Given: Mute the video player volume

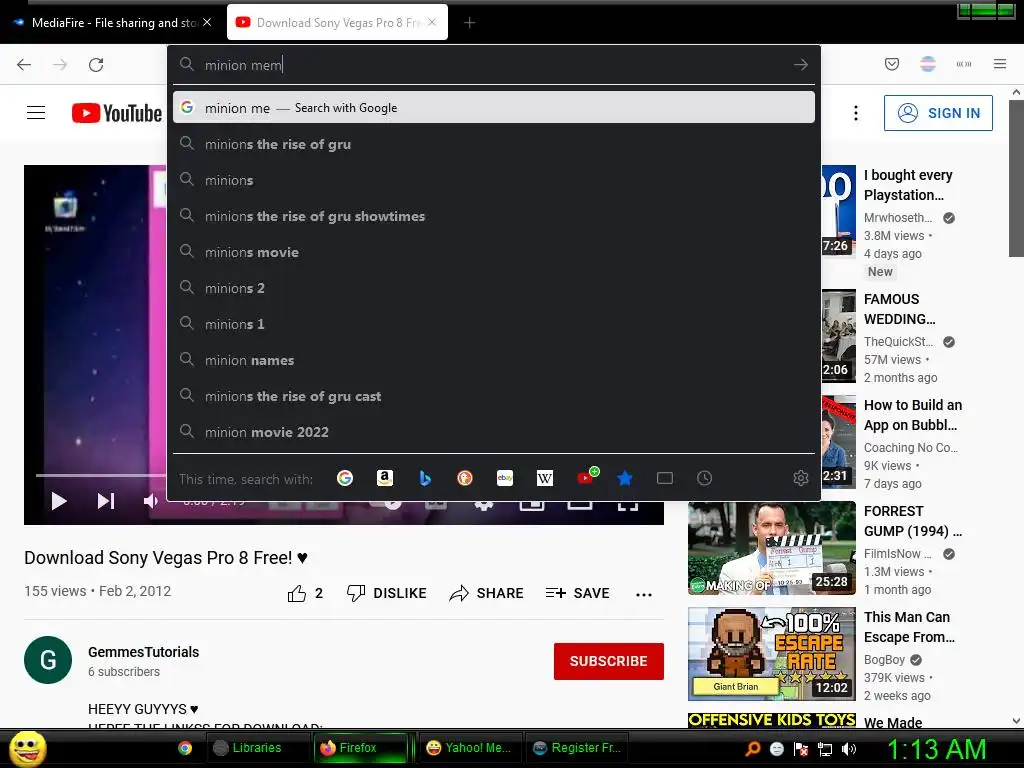Looking at the screenshot, I should point(151,501).
